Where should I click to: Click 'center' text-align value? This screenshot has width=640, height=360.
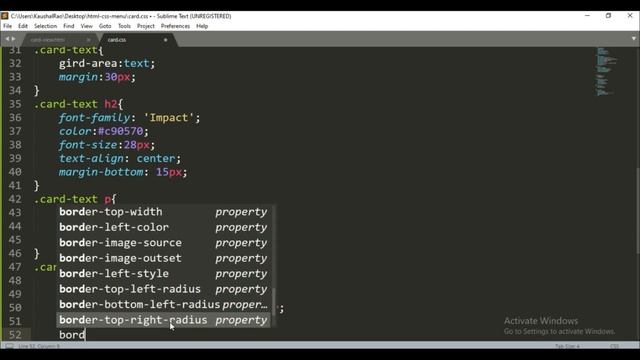[x=156, y=158]
